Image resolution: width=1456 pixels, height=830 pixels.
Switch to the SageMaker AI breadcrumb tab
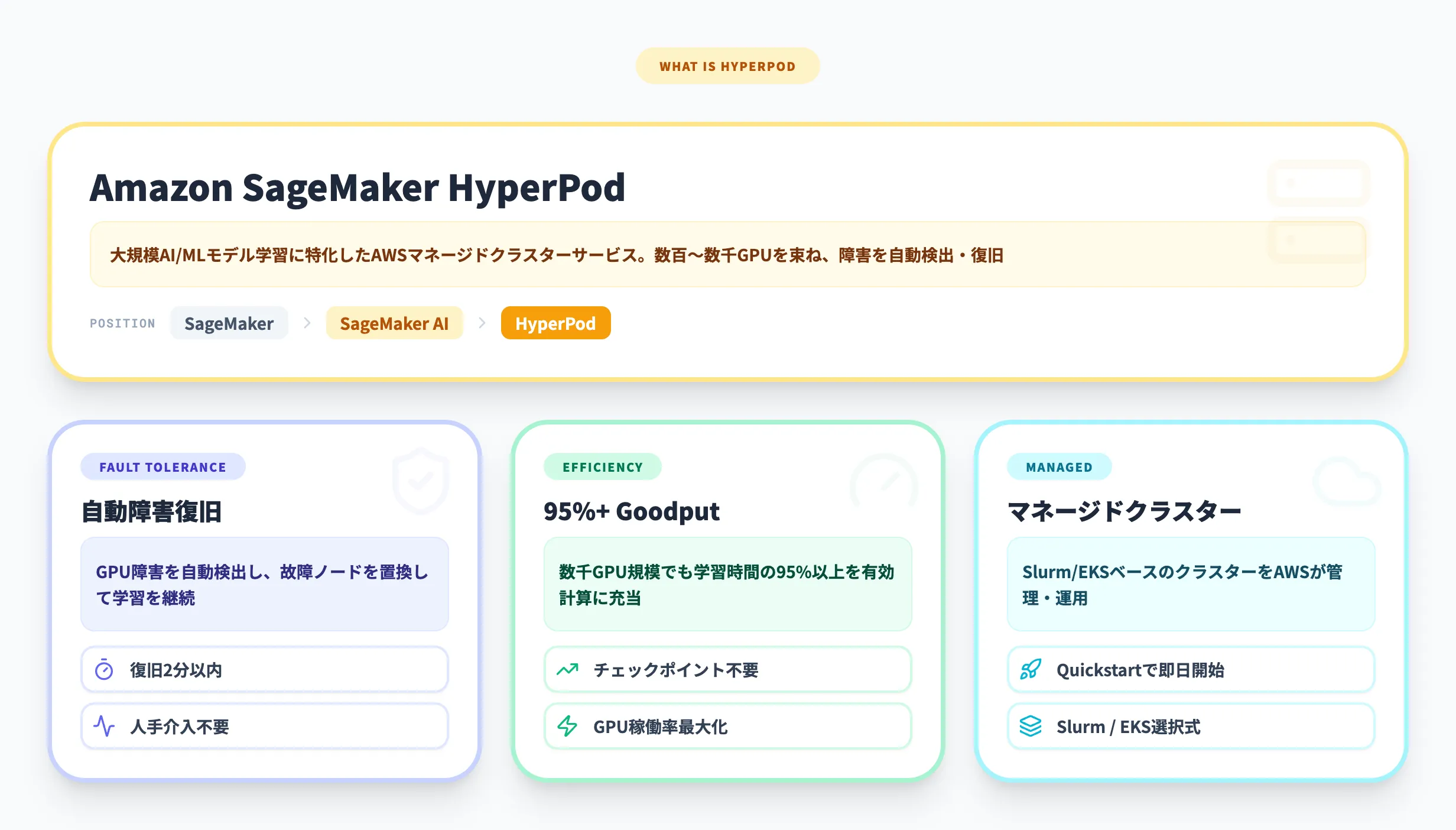click(x=394, y=323)
